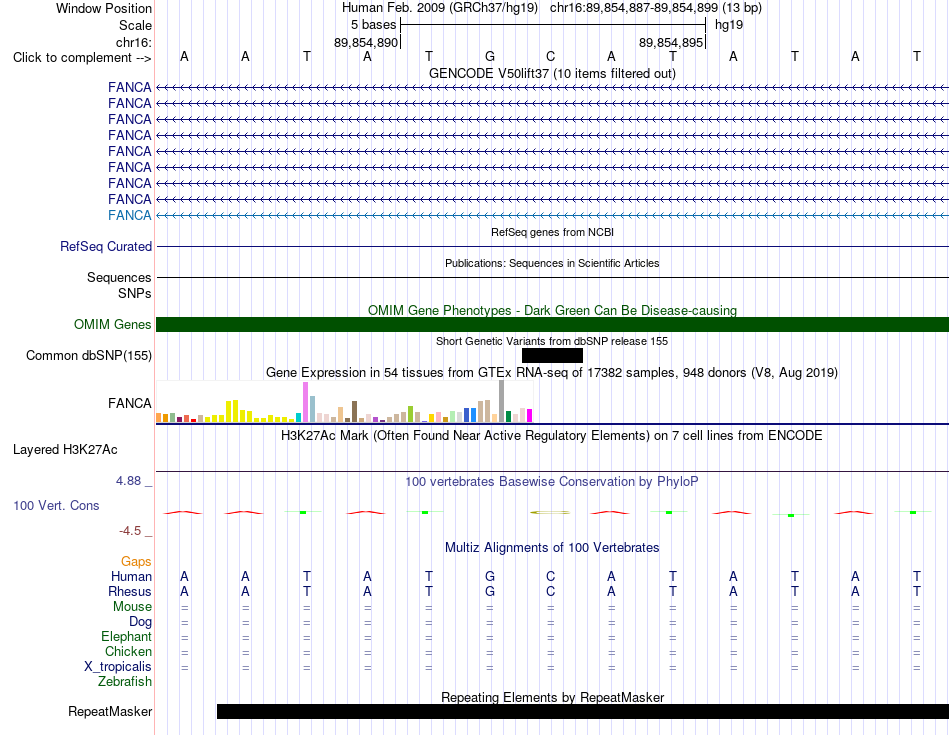Click the 'RepeatMasker' track label

point(110,711)
